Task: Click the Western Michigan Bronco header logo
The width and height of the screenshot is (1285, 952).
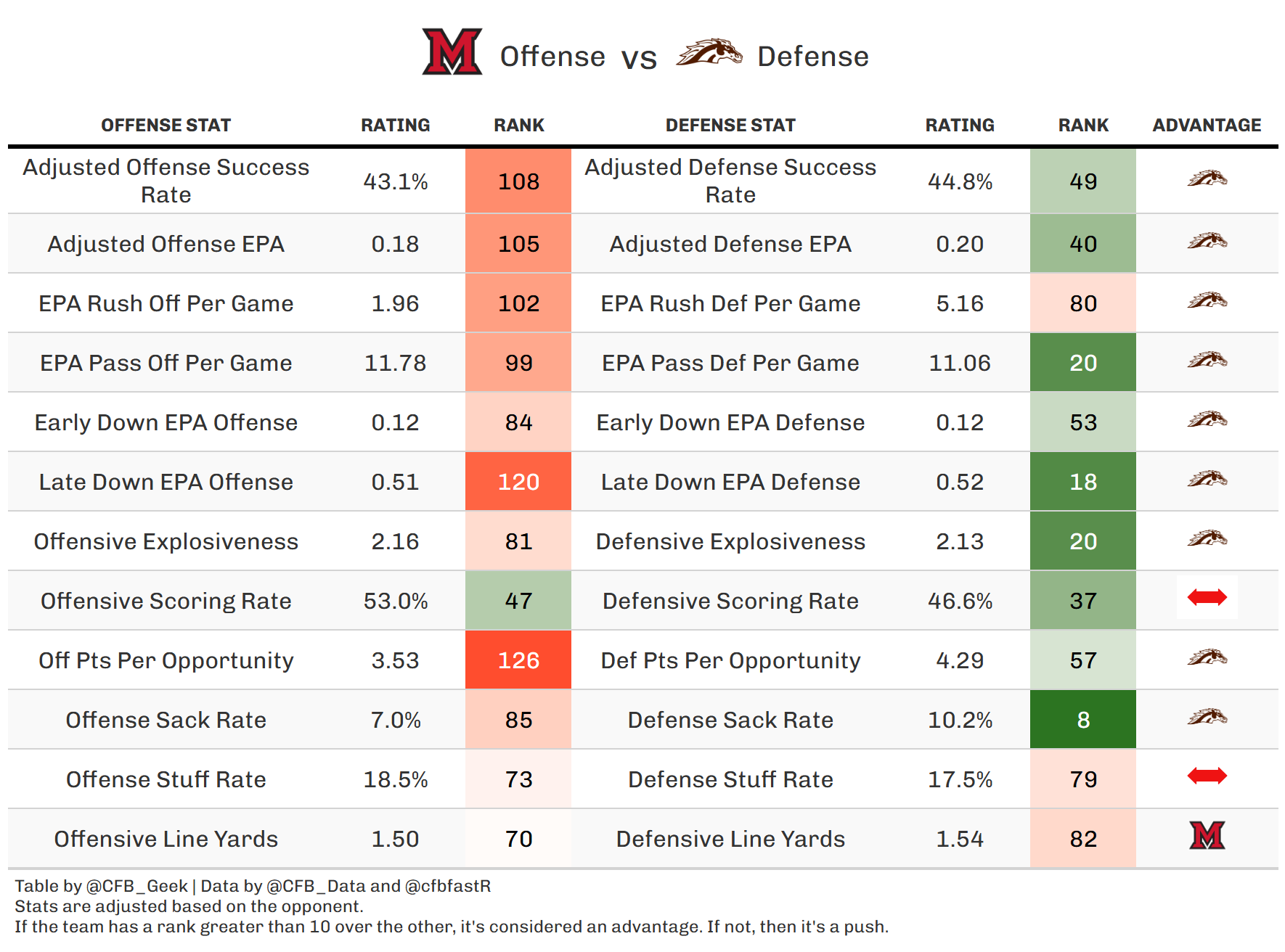Action: [x=709, y=53]
